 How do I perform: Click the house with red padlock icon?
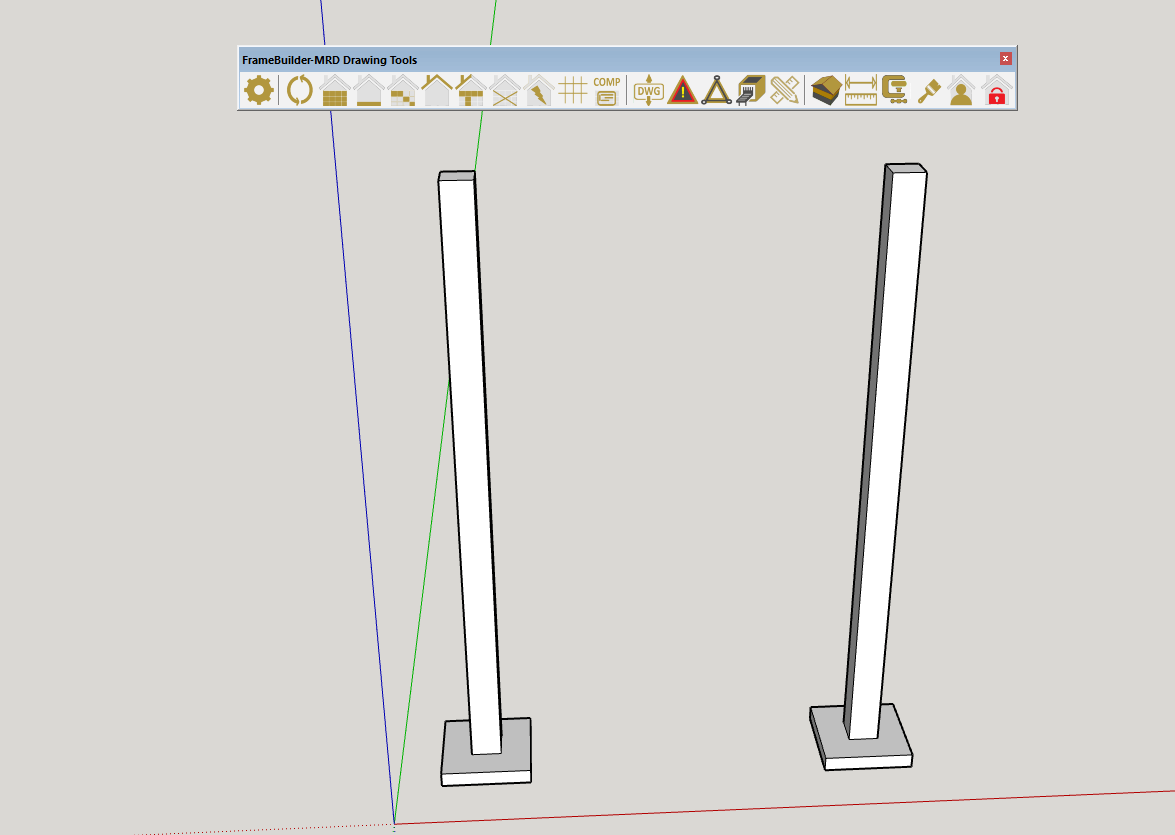point(996,90)
